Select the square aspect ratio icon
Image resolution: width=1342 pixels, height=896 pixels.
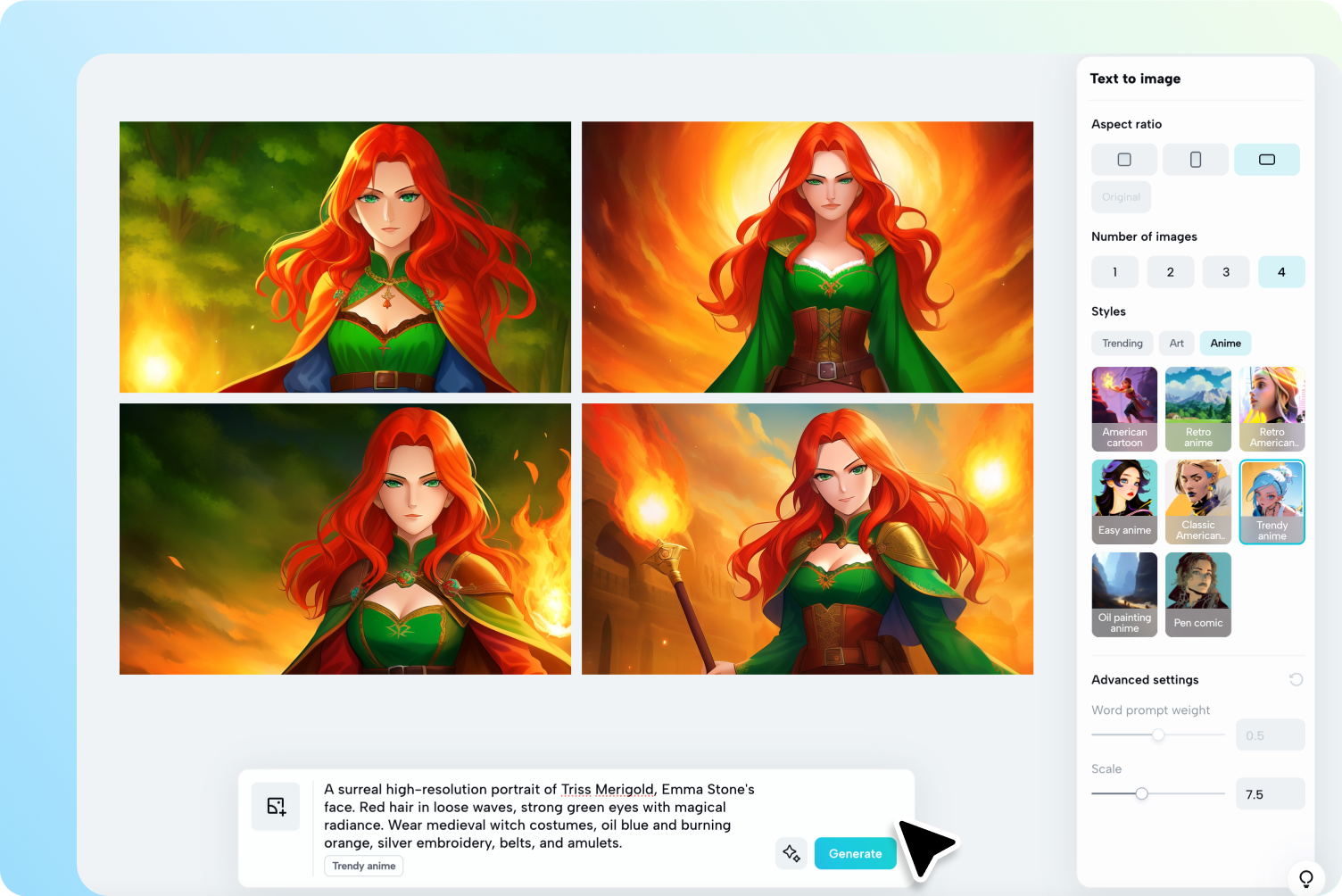click(x=1123, y=159)
